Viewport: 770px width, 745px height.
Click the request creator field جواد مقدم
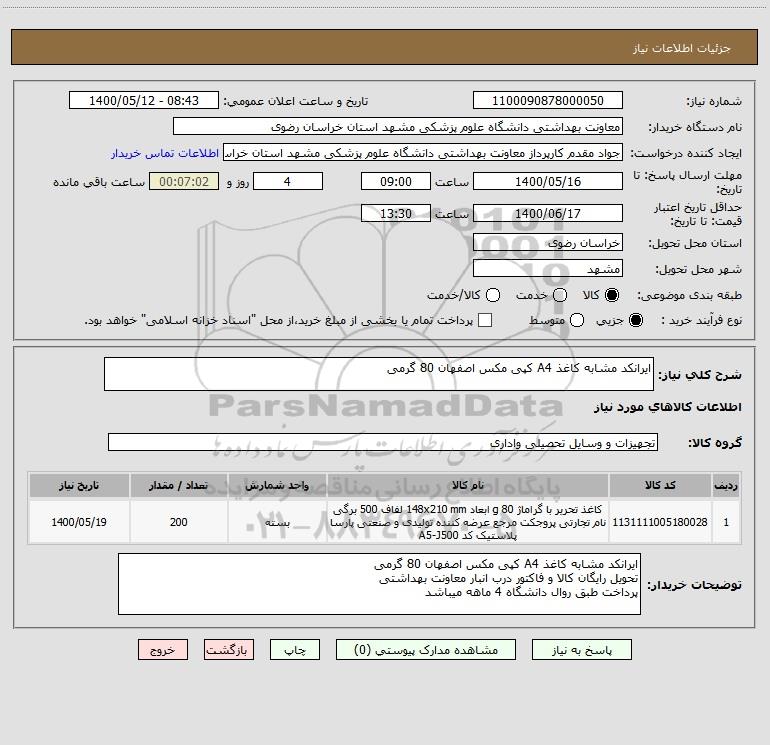423,153
